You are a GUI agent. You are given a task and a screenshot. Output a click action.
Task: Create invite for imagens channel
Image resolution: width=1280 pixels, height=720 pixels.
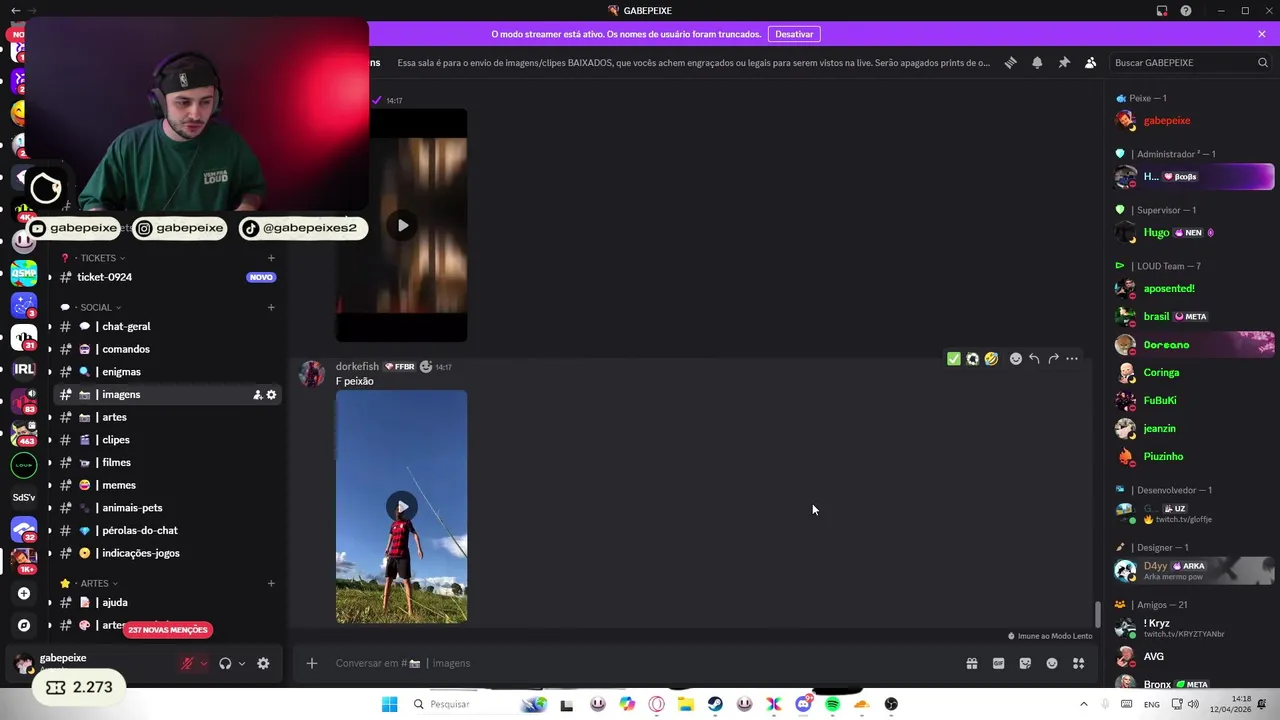pos(257,395)
